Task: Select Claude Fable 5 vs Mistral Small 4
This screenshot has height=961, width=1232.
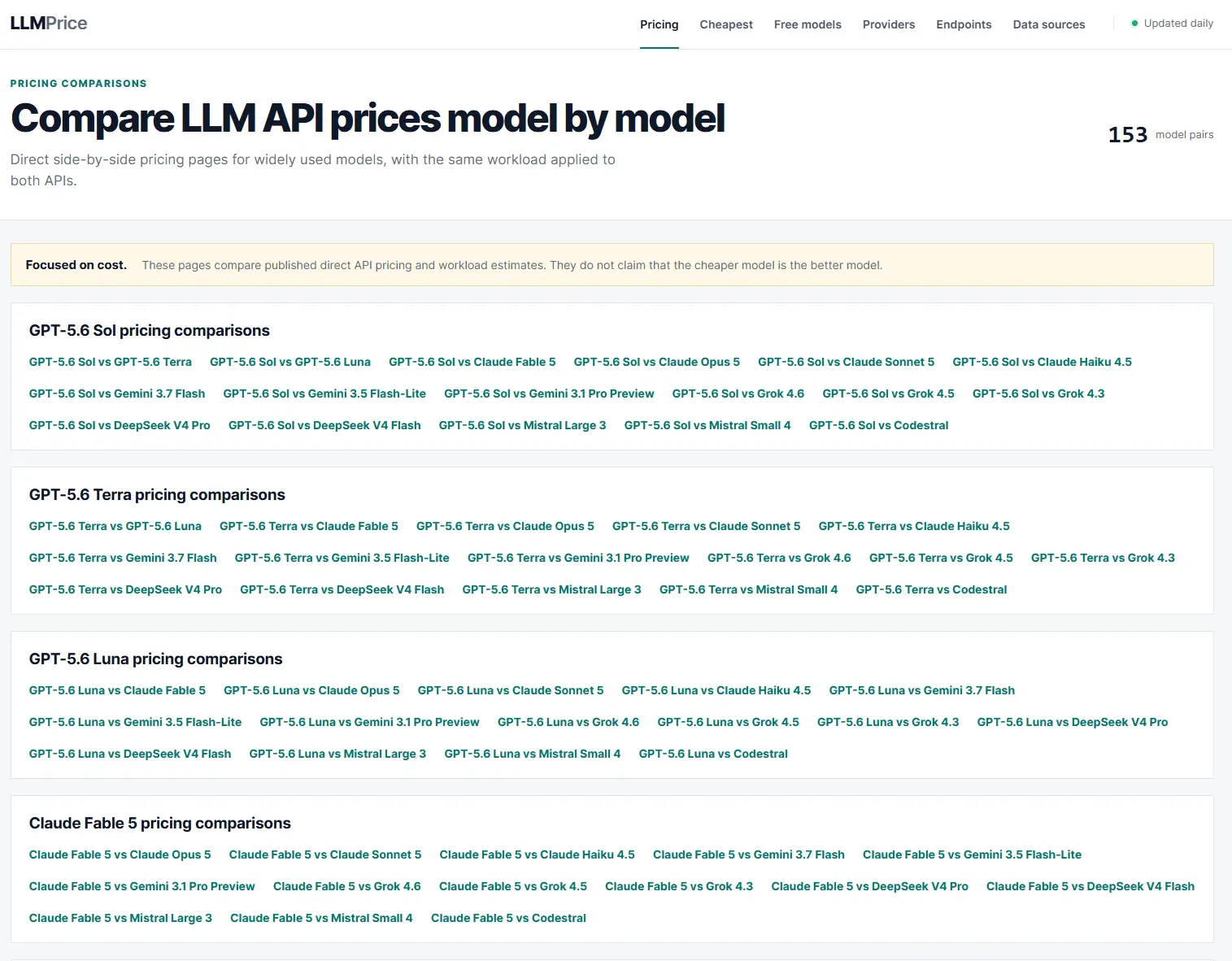Action: tap(321, 918)
